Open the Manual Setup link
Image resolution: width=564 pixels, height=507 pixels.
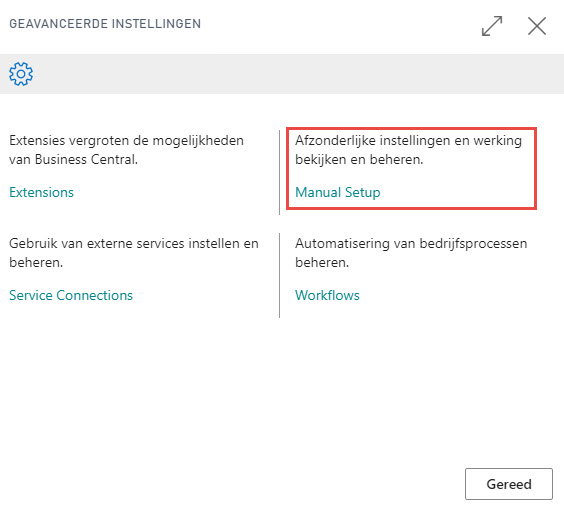click(x=337, y=192)
